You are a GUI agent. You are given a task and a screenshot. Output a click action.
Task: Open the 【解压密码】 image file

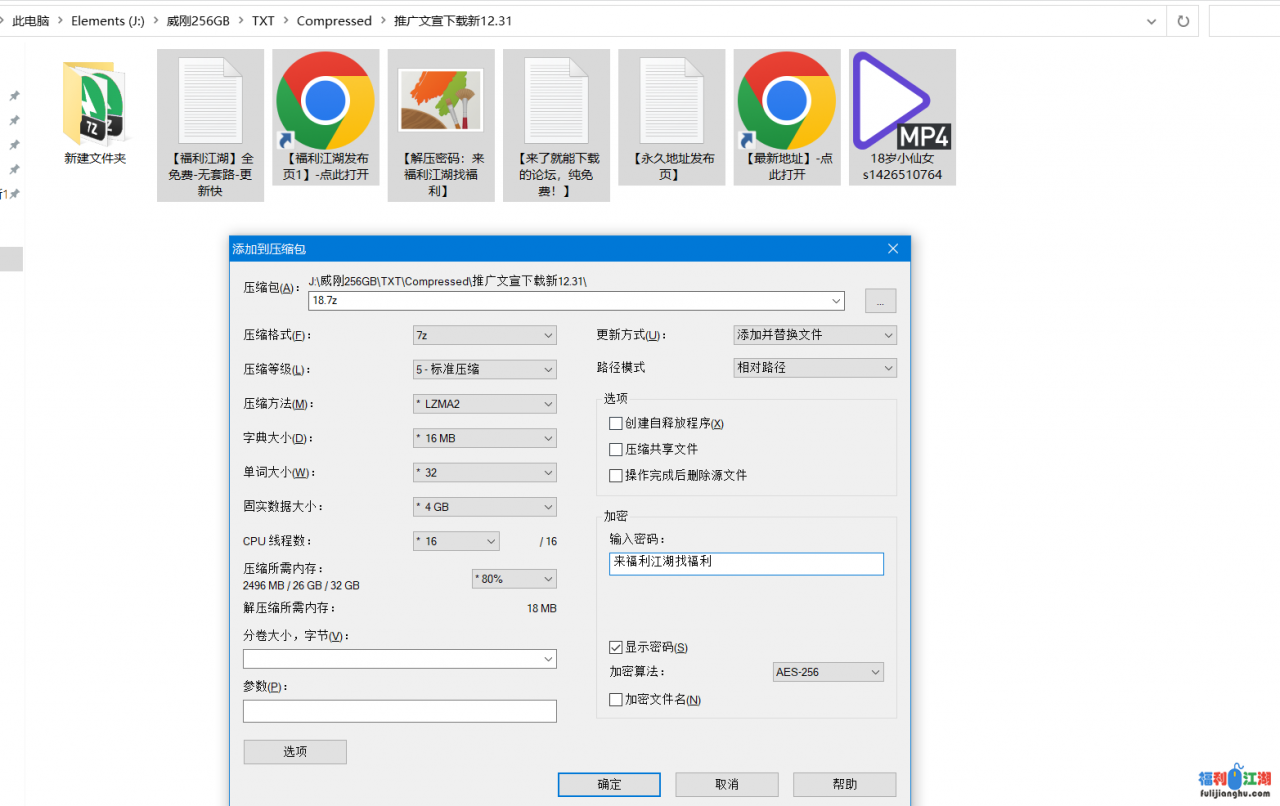tap(440, 100)
